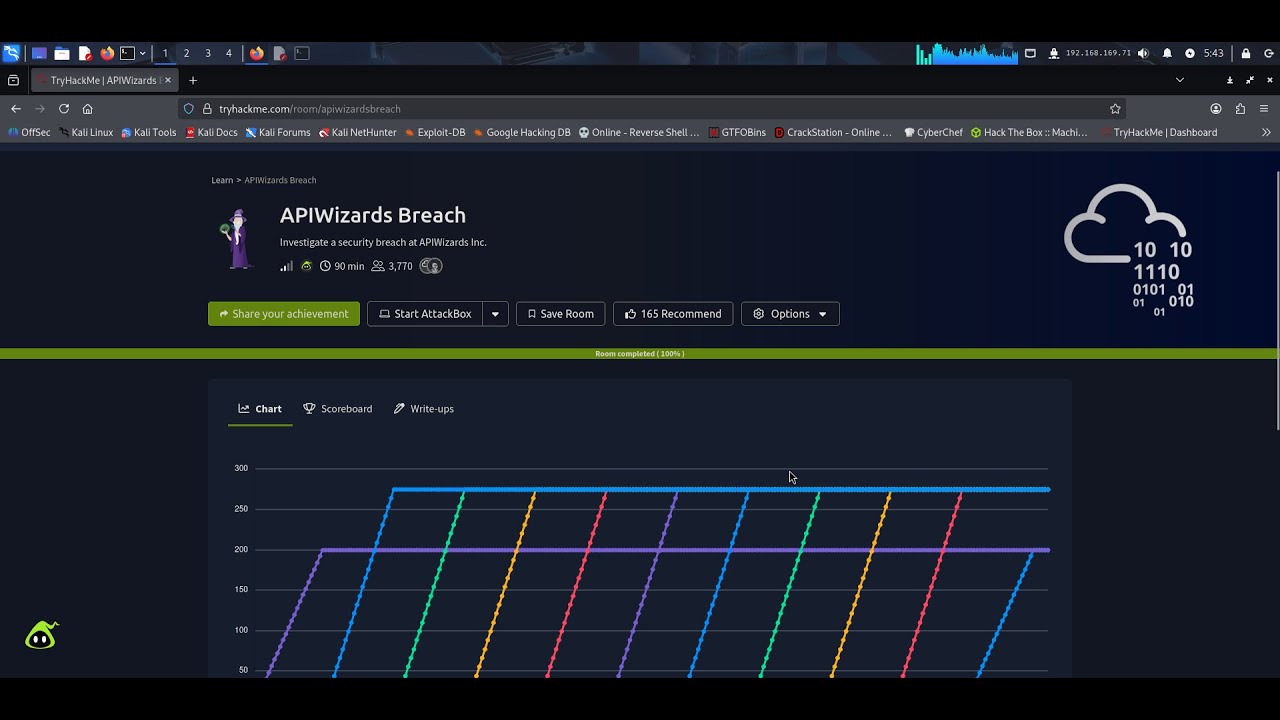Bookmark this page with the star
Screen dimensions: 1280x720
click(1115, 108)
